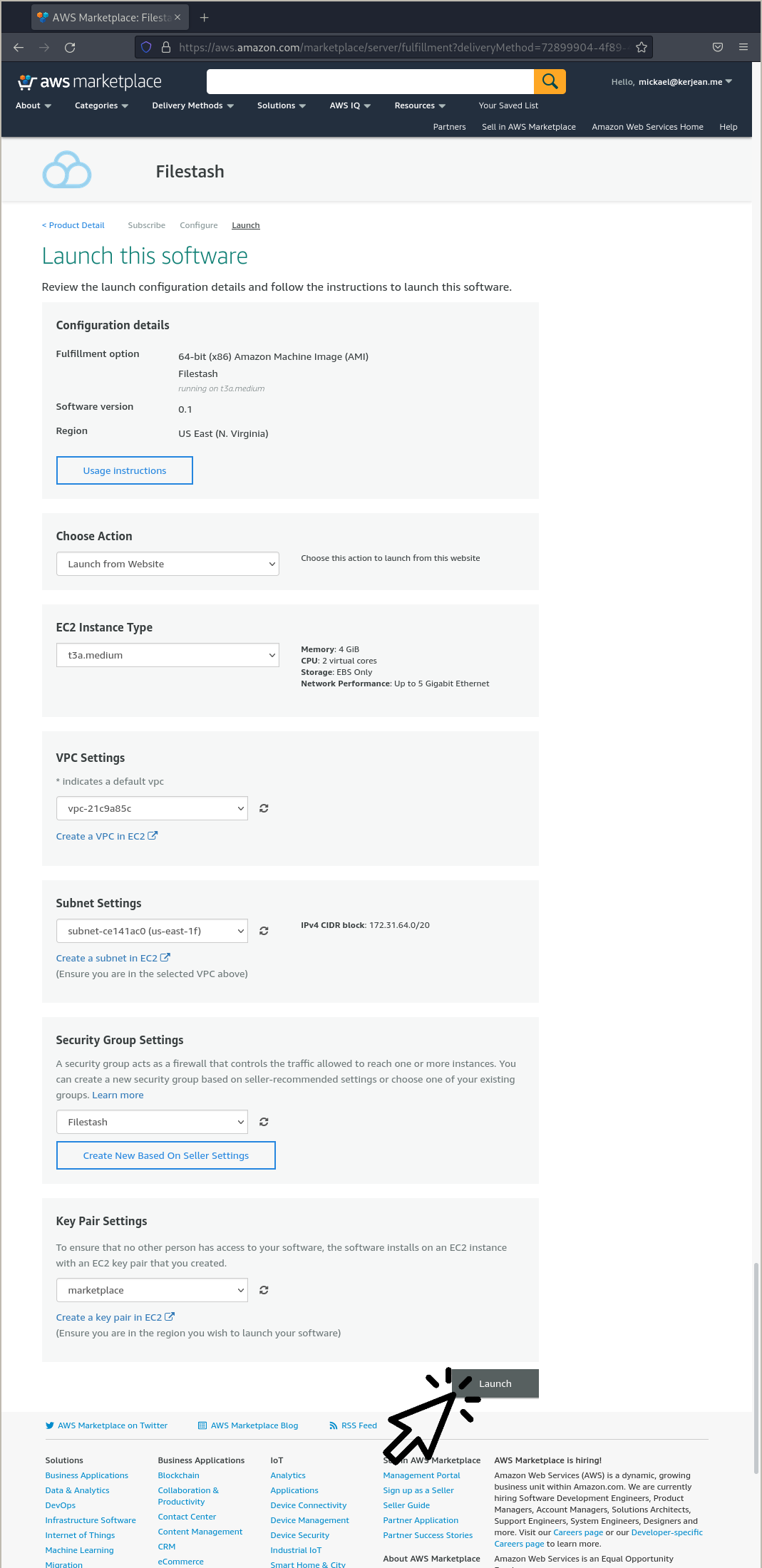Open Amazon Web Services Home

tap(647, 127)
